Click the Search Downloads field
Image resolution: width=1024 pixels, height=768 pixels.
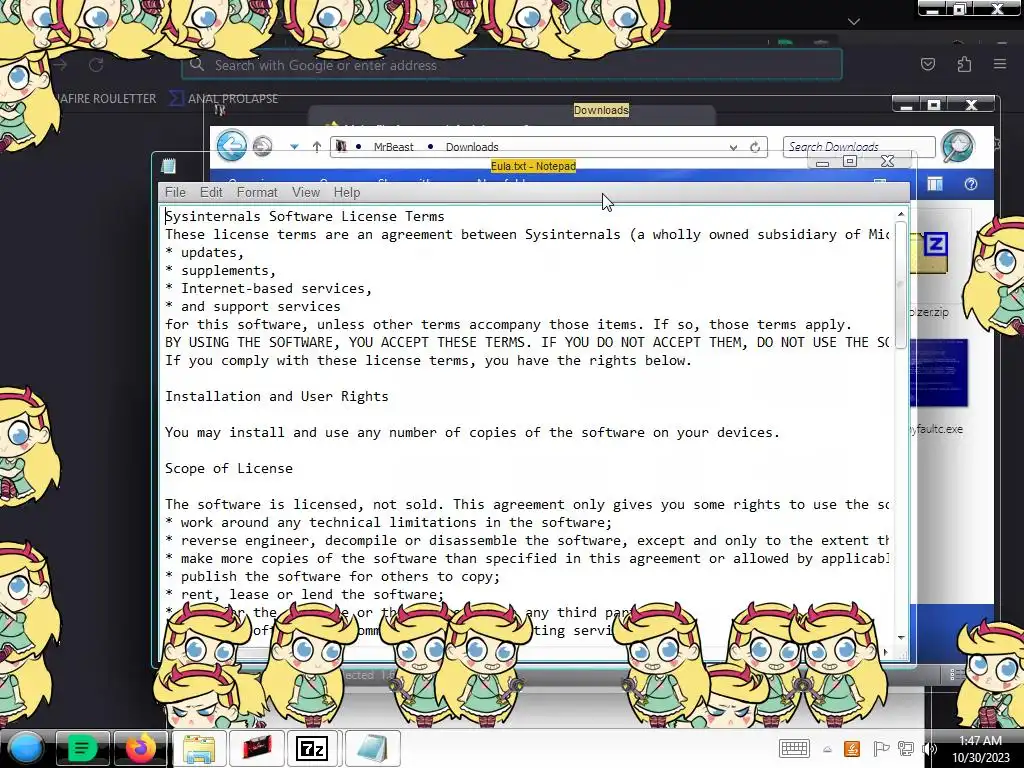click(x=859, y=146)
